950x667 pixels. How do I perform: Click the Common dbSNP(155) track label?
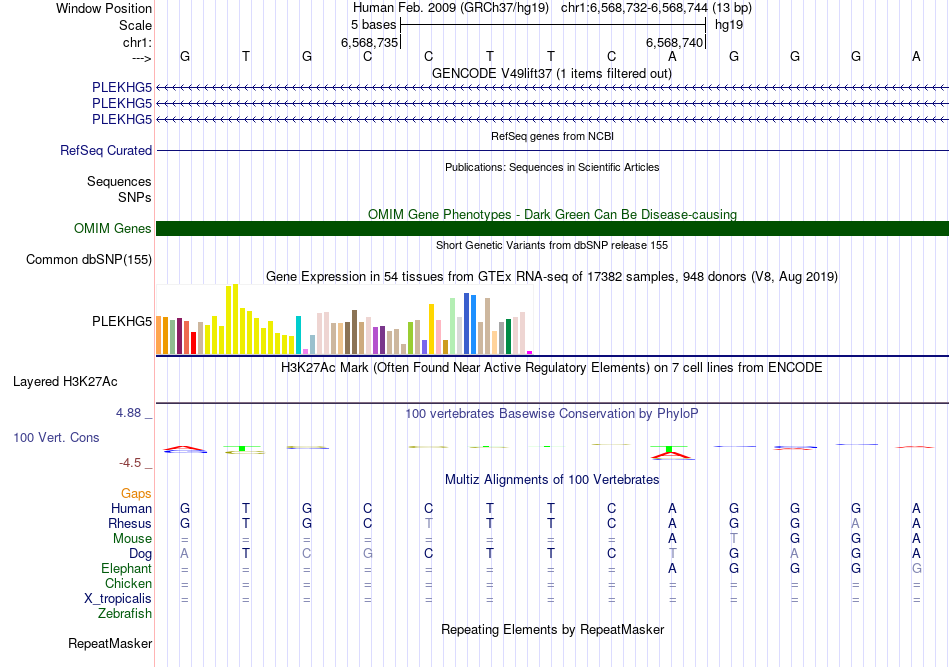89,259
